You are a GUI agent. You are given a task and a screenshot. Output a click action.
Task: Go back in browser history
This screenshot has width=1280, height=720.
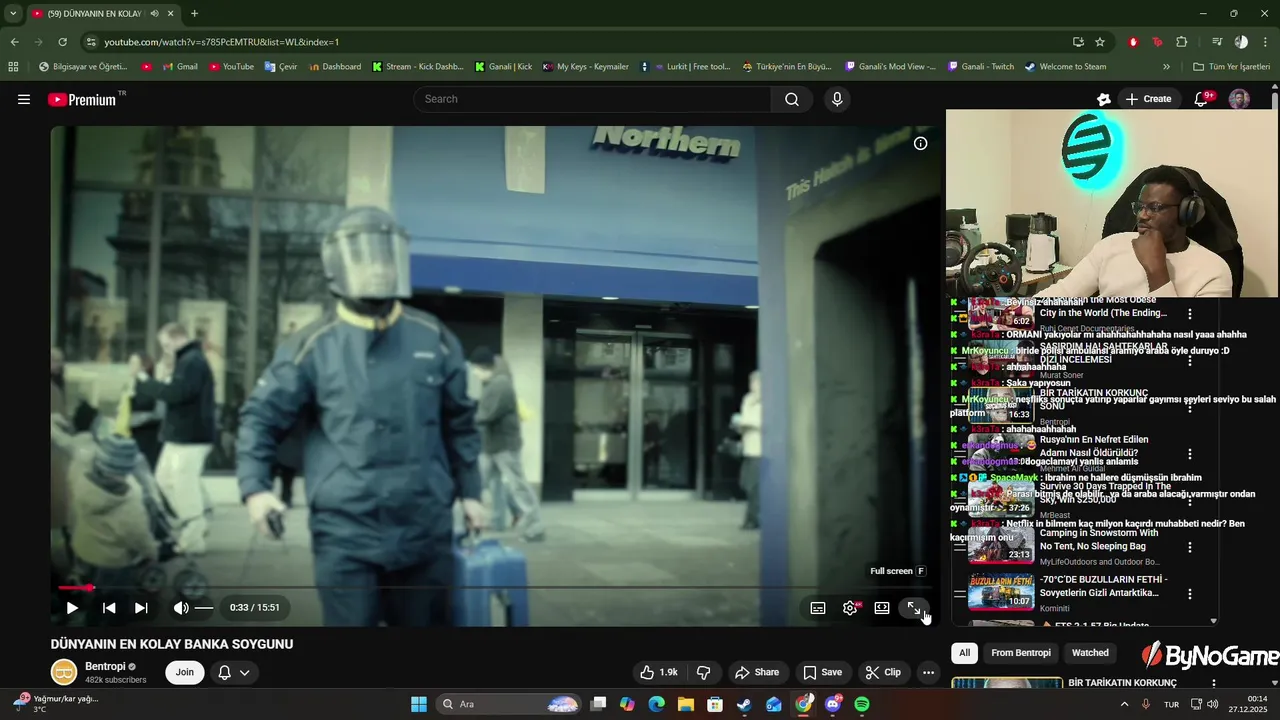click(14, 42)
